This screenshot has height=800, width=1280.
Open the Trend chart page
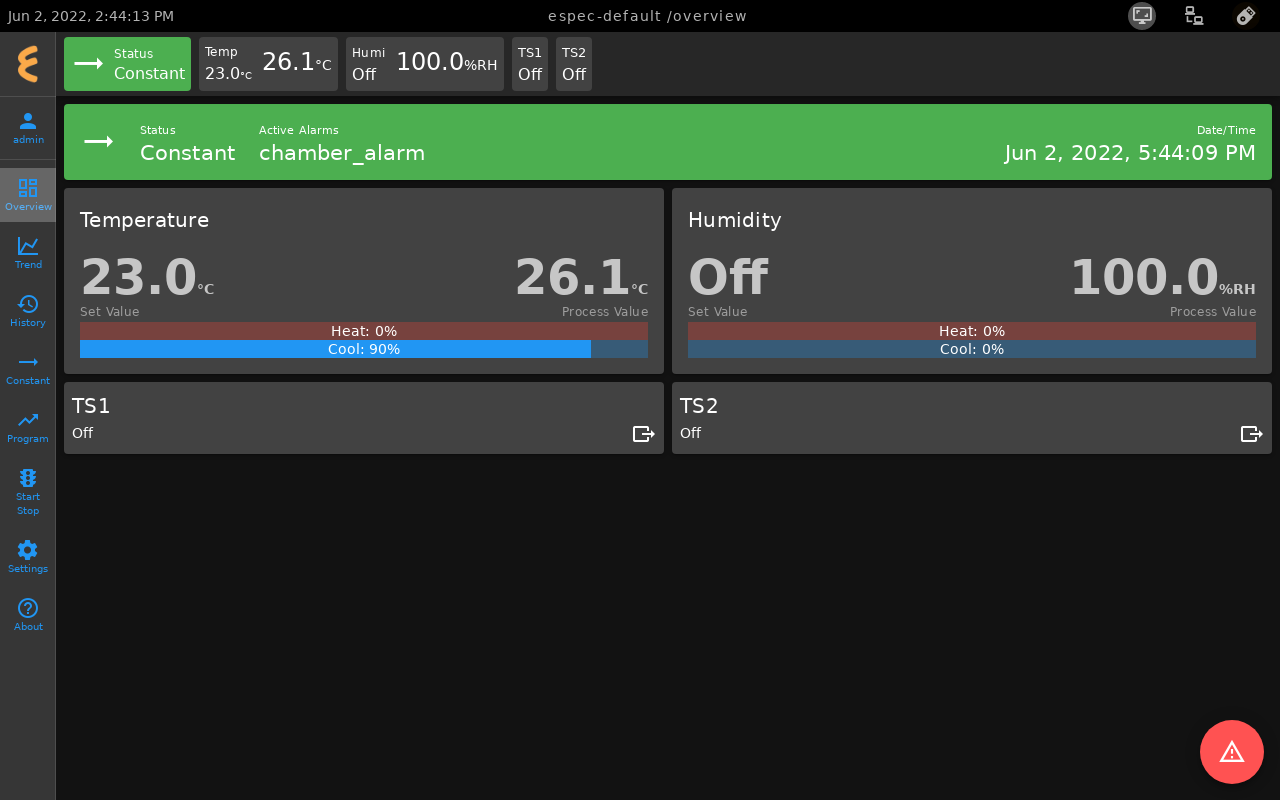(28, 253)
